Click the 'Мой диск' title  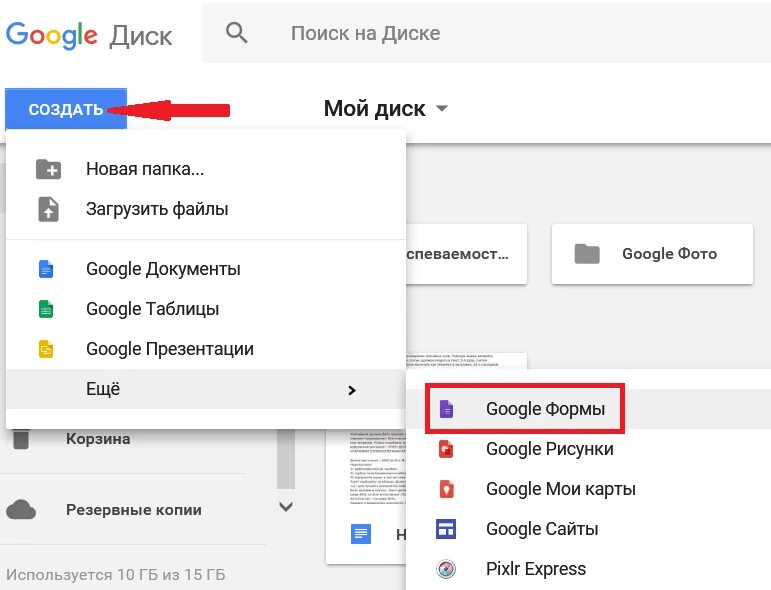point(375,109)
